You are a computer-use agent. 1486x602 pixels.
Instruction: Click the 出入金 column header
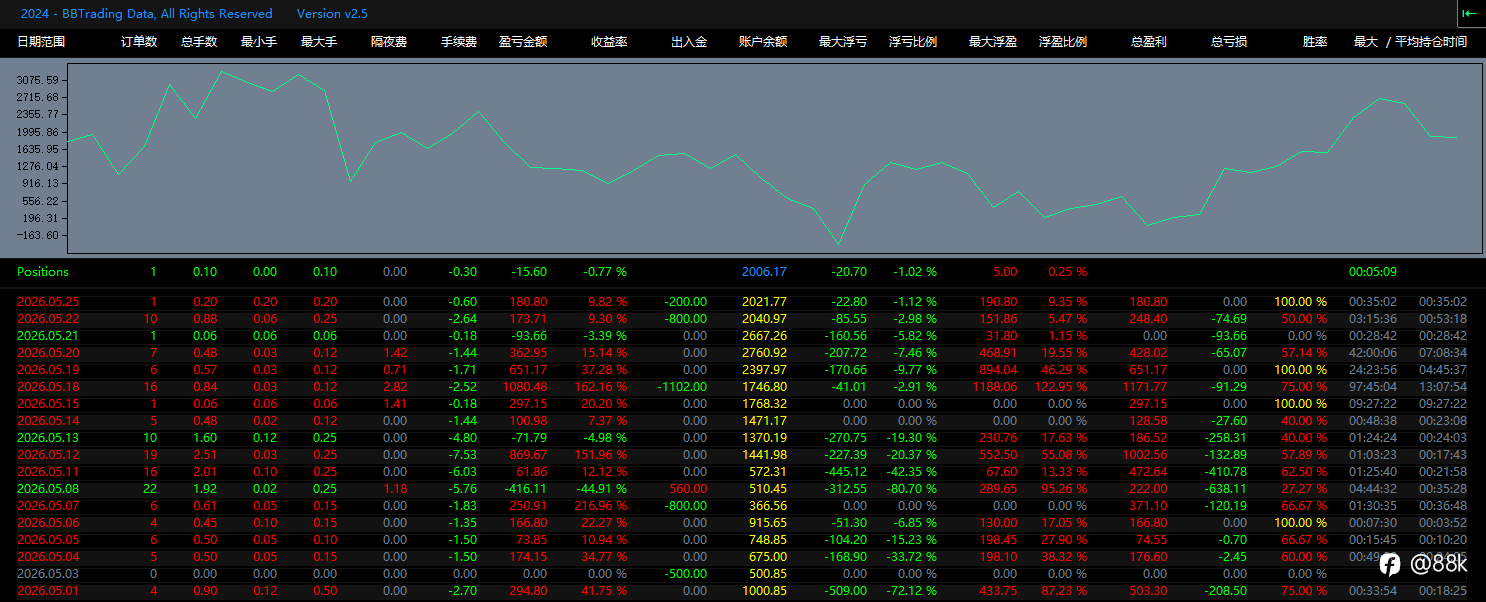(689, 42)
